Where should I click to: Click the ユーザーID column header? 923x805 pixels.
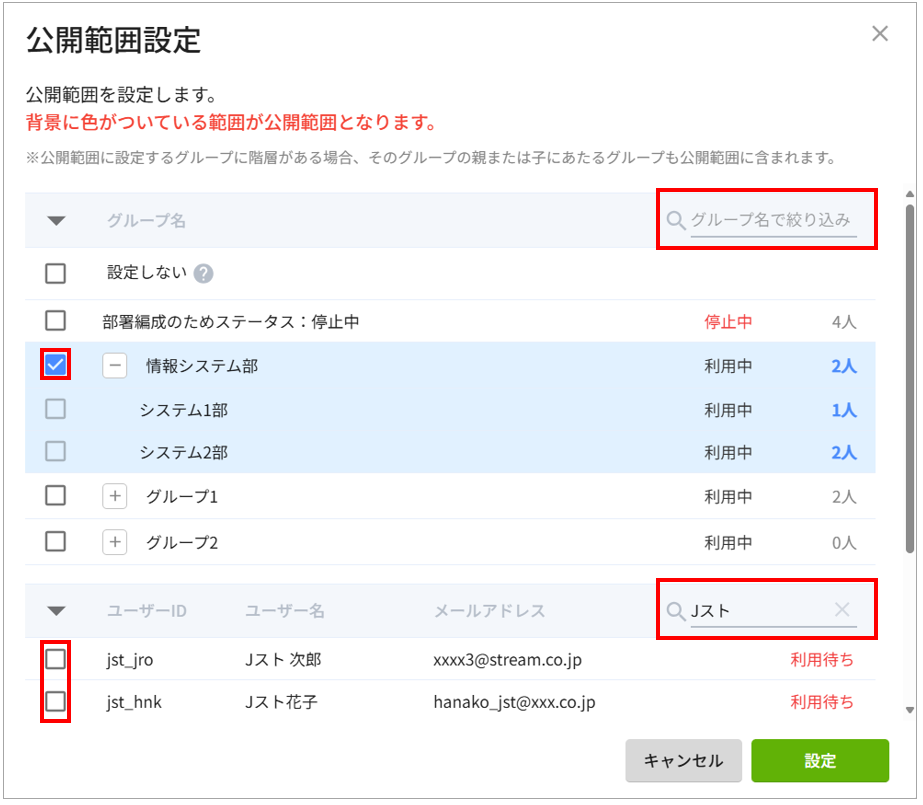[x=147, y=611]
